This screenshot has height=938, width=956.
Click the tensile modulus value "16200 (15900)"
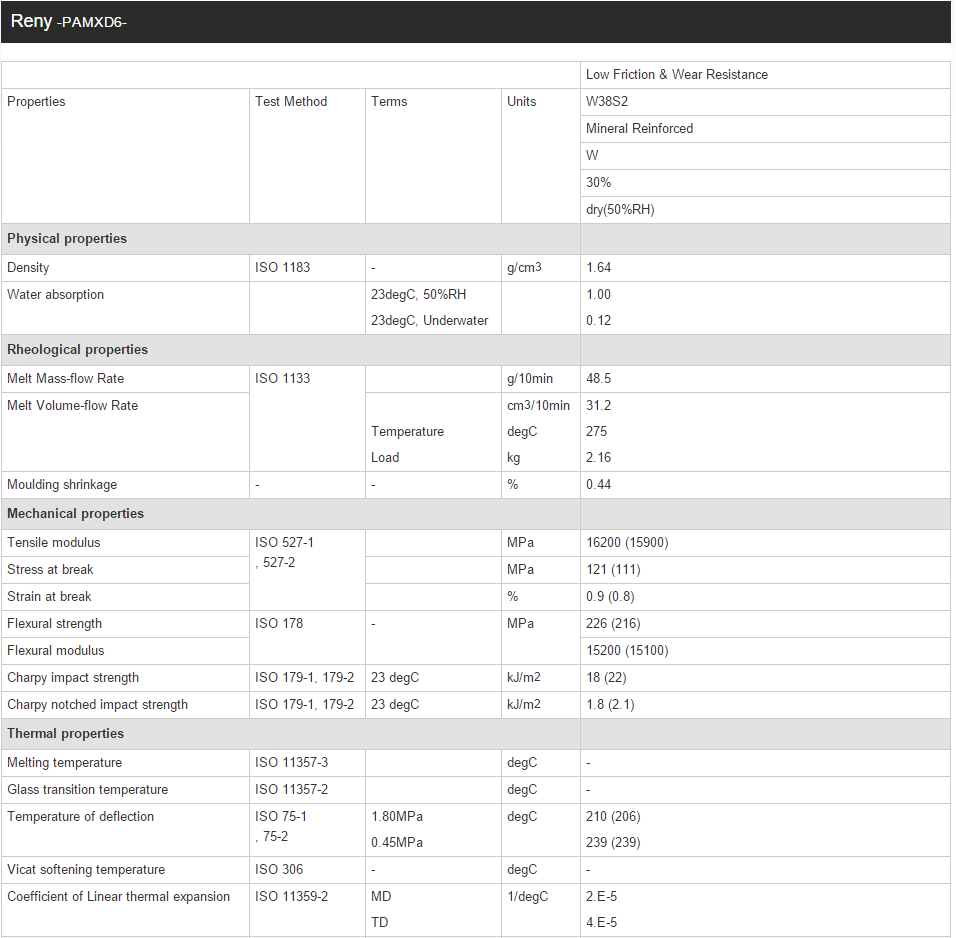627,542
